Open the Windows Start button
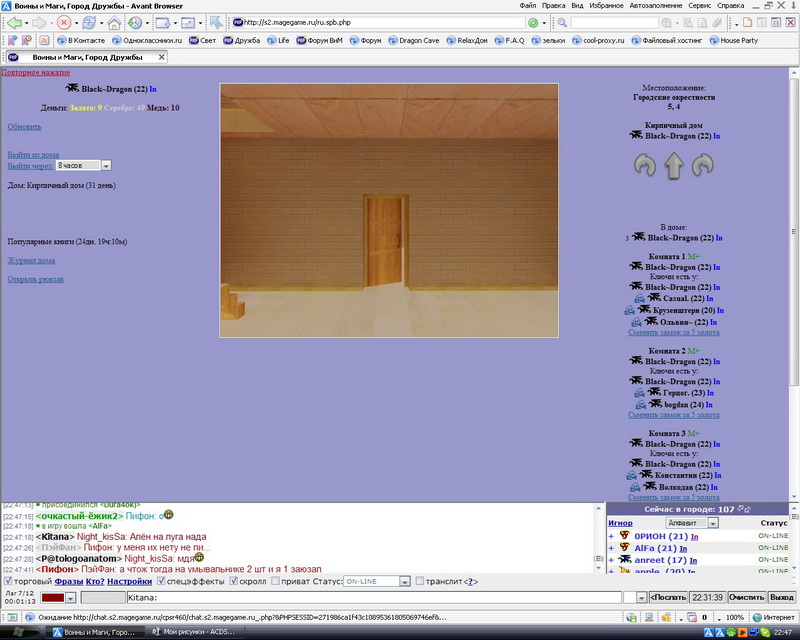The width and height of the screenshot is (800, 640). point(19,632)
